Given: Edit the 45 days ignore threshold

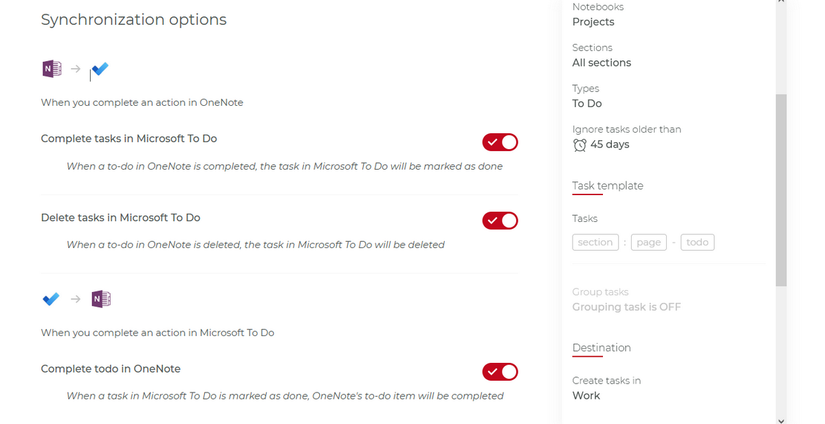Looking at the screenshot, I should click(610, 145).
